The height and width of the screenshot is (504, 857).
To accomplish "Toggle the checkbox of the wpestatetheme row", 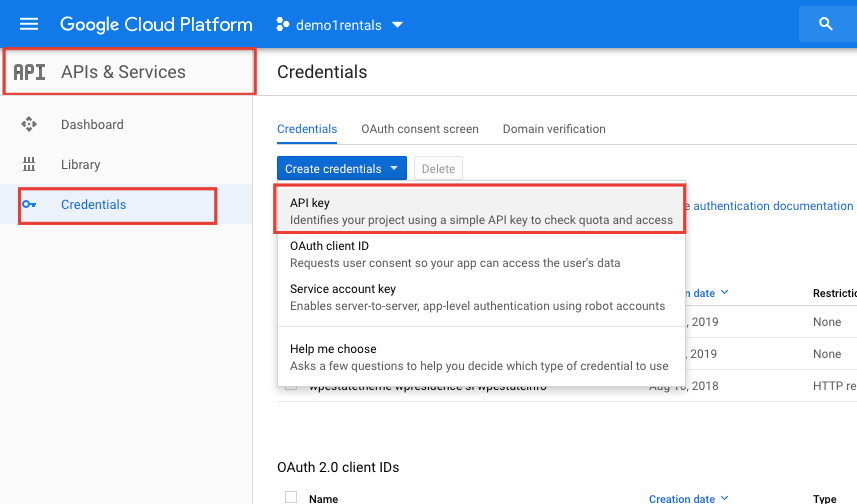I will [291, 386].
